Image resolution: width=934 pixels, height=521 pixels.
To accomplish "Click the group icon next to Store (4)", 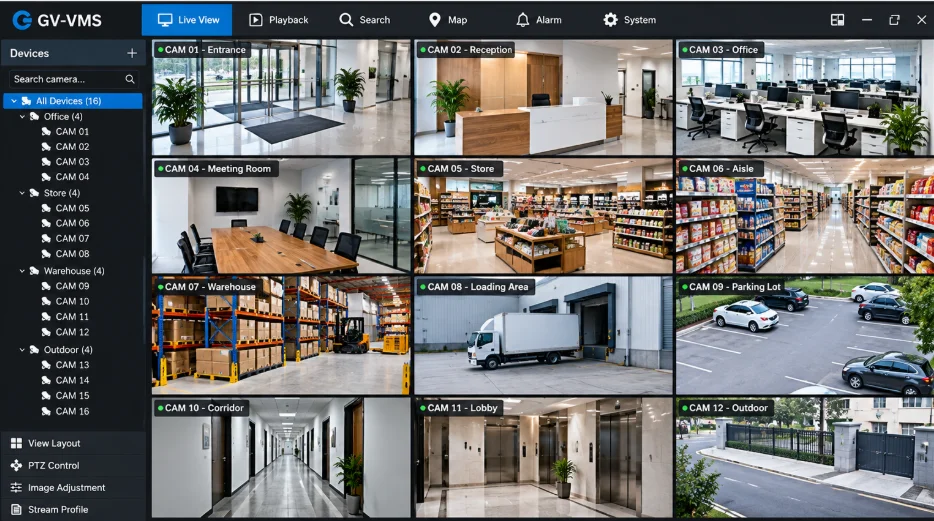I will coord(35,193).
